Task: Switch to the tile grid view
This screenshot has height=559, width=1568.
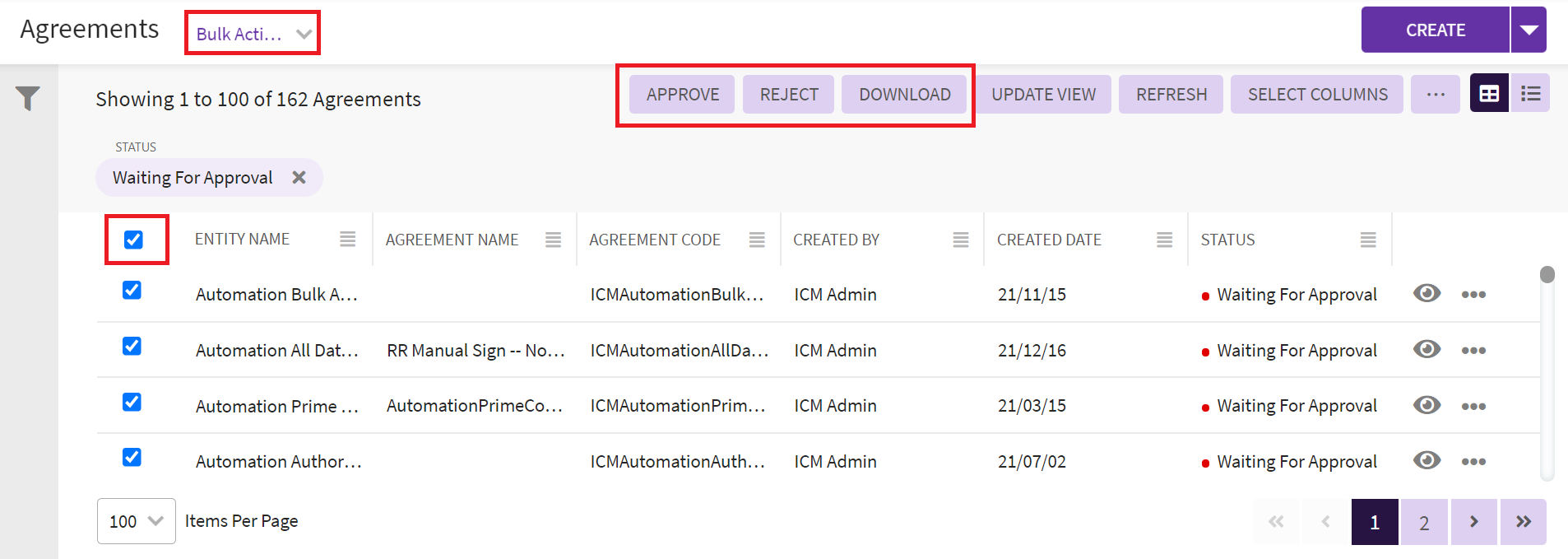Action: click(1488, 94)
